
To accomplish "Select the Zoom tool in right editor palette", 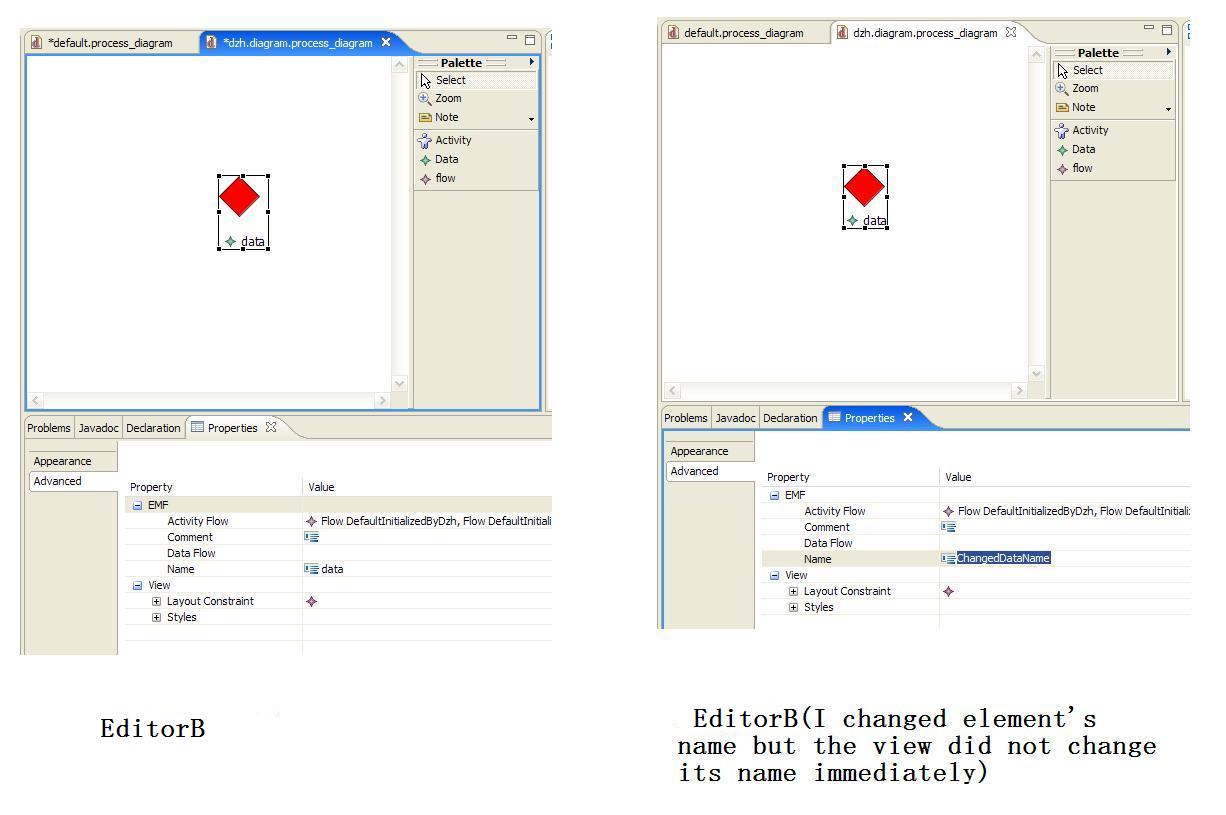I will click(1077, 88).
